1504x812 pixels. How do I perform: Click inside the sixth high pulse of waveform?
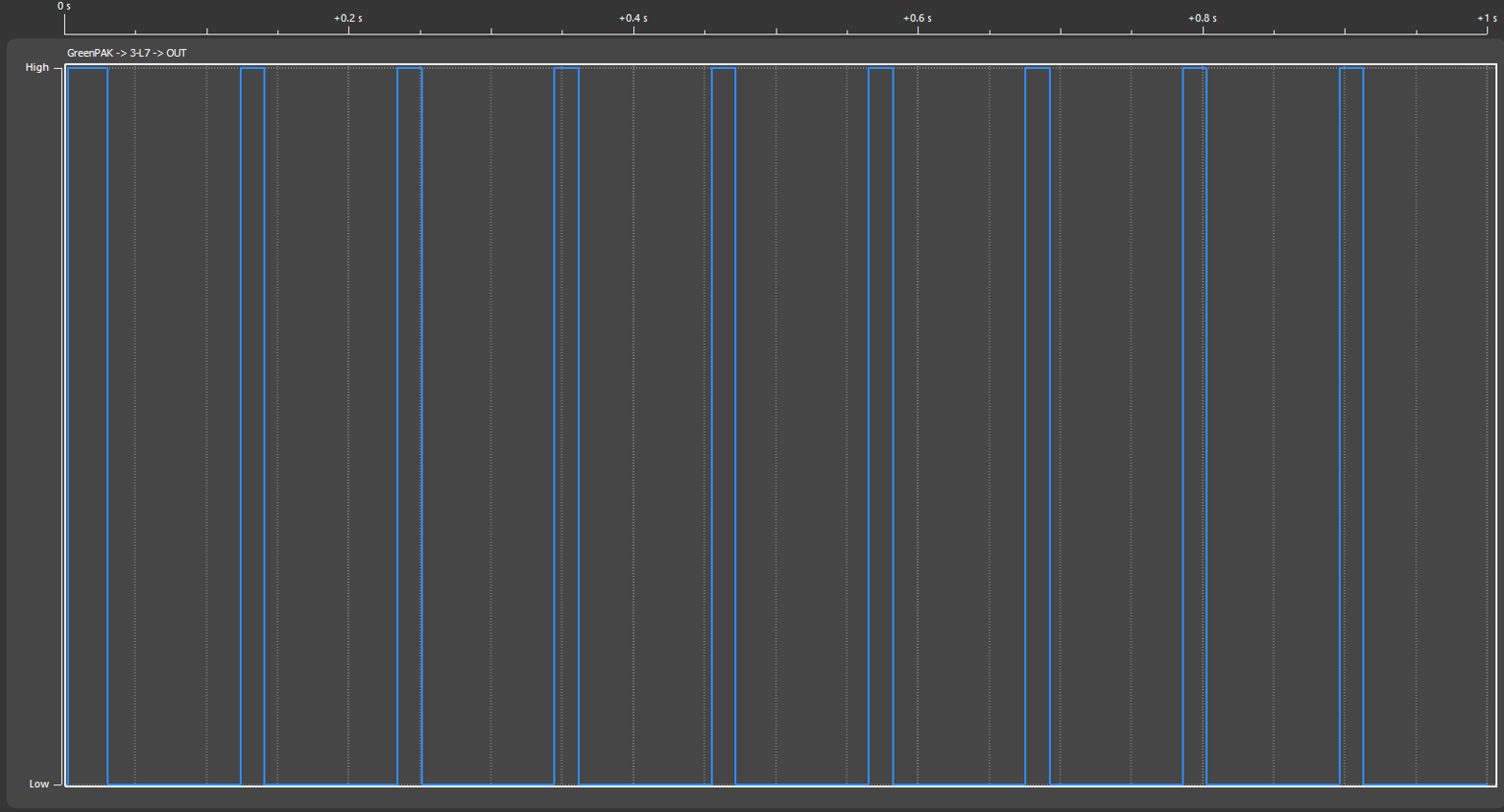(x=881, y=423)
